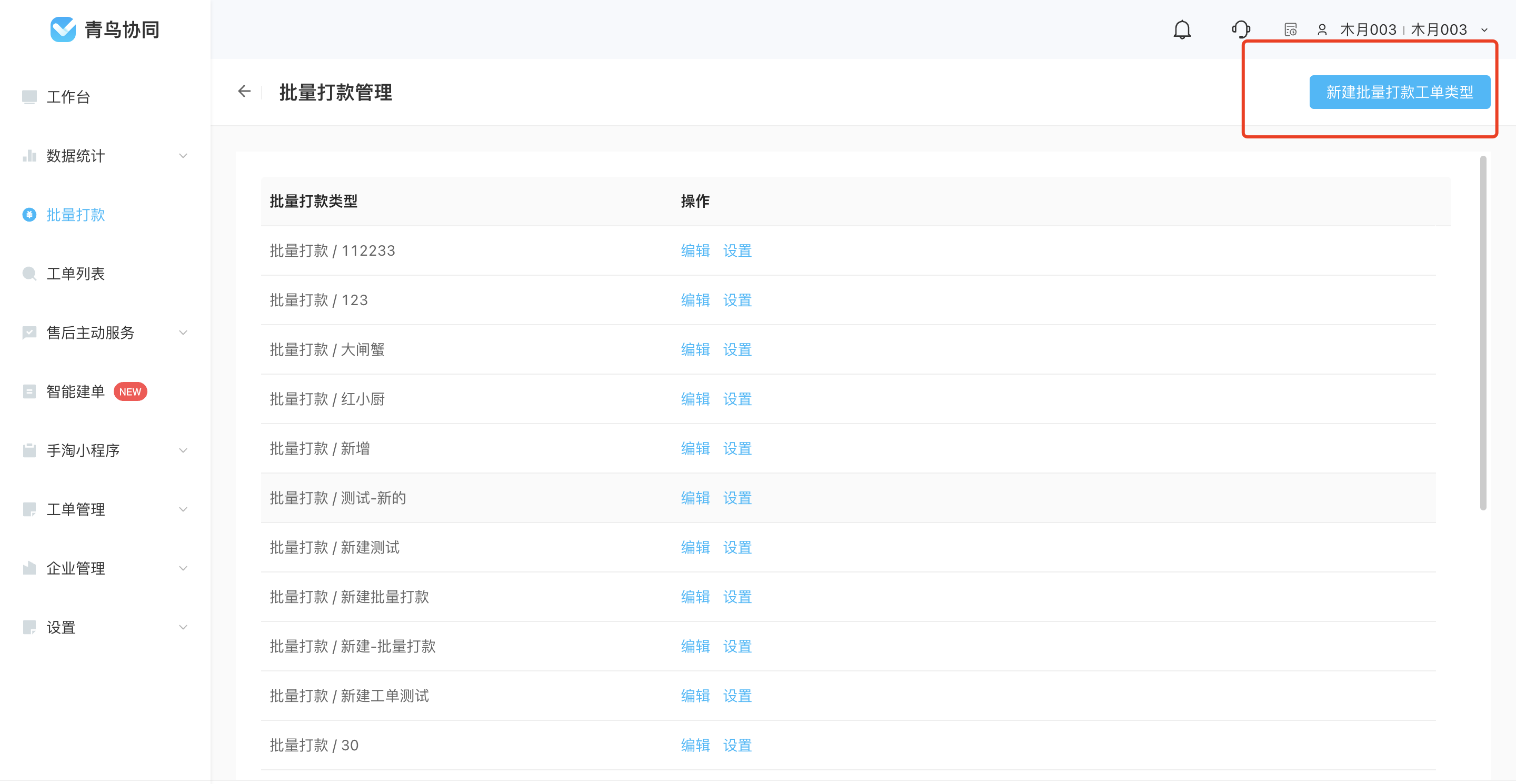
Task: Click the red NEW badge
Action: (130, 391)
